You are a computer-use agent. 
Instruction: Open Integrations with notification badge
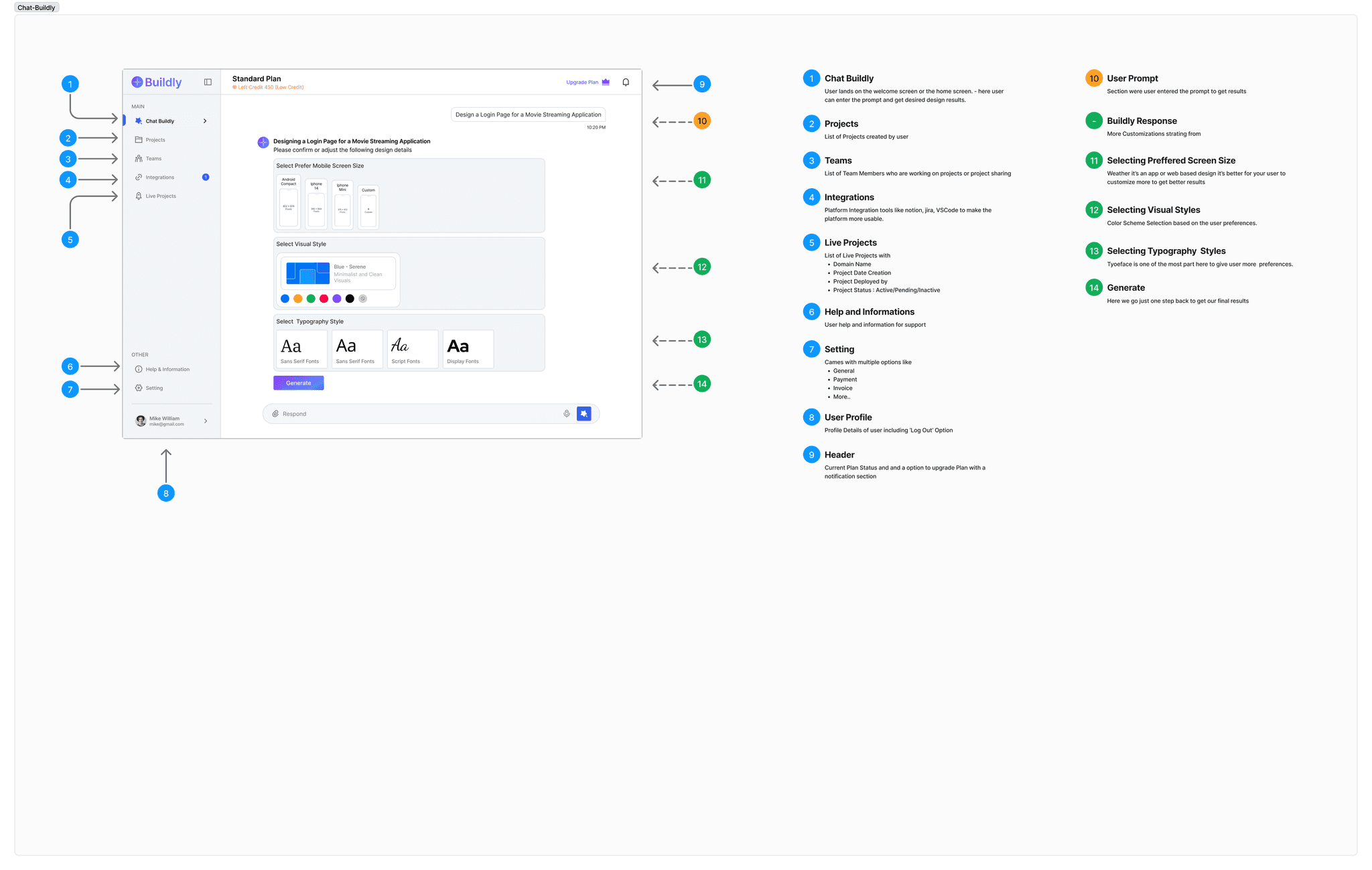159,177
